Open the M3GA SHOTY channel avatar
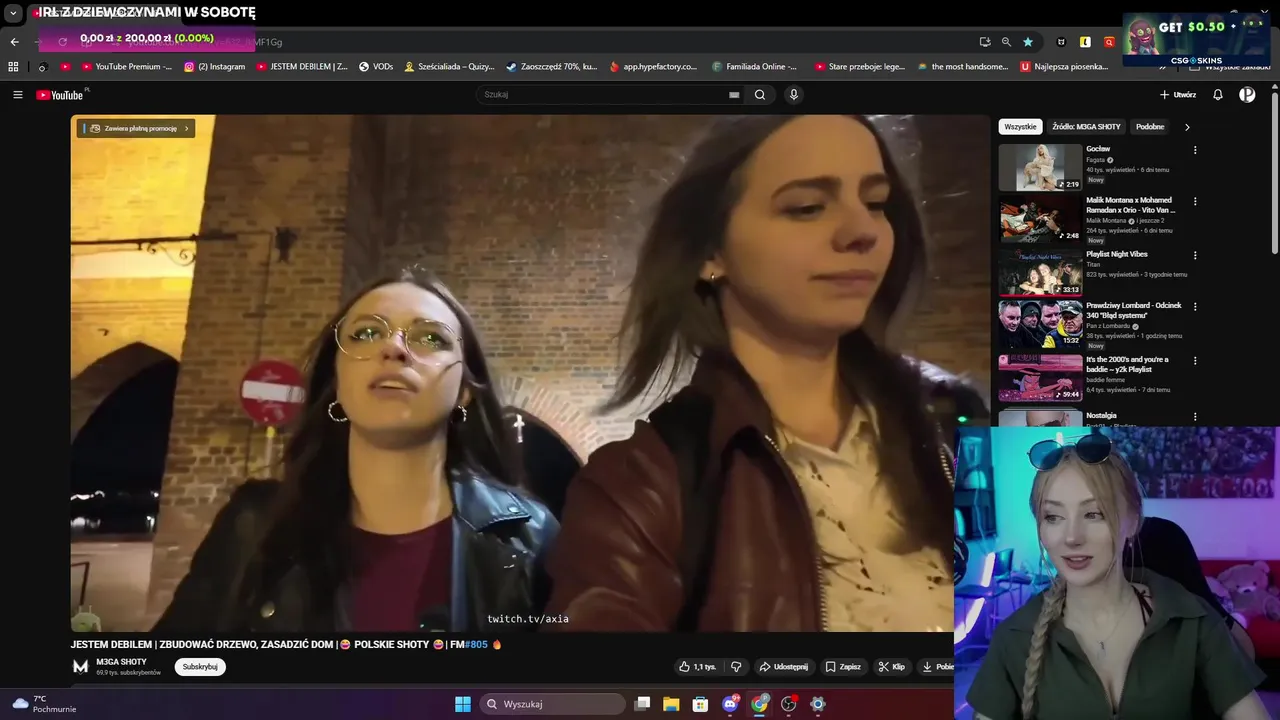Screen dimensions: 1280x720 [x=80, y=667]
